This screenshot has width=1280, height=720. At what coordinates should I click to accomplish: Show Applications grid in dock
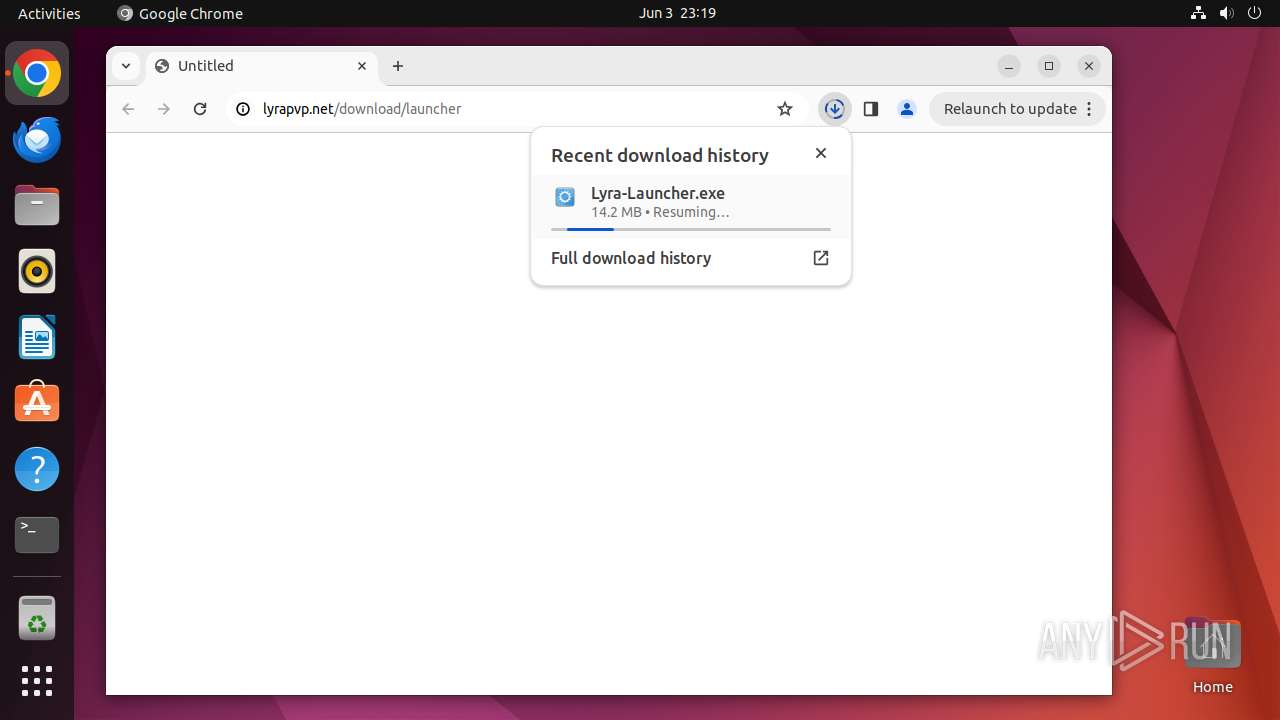(x=37, y=681)
